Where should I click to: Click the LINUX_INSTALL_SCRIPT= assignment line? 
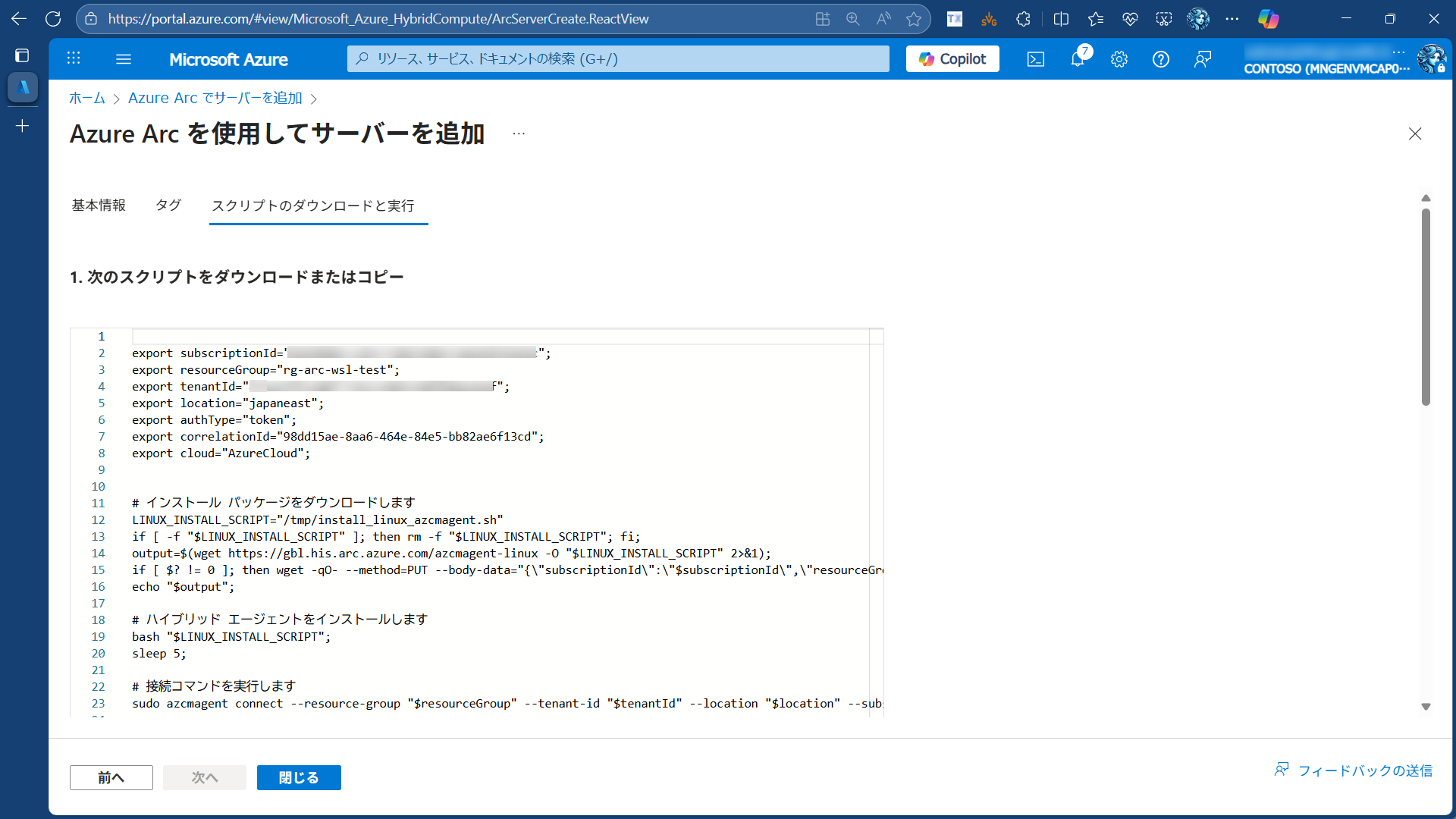coord(318,520)
